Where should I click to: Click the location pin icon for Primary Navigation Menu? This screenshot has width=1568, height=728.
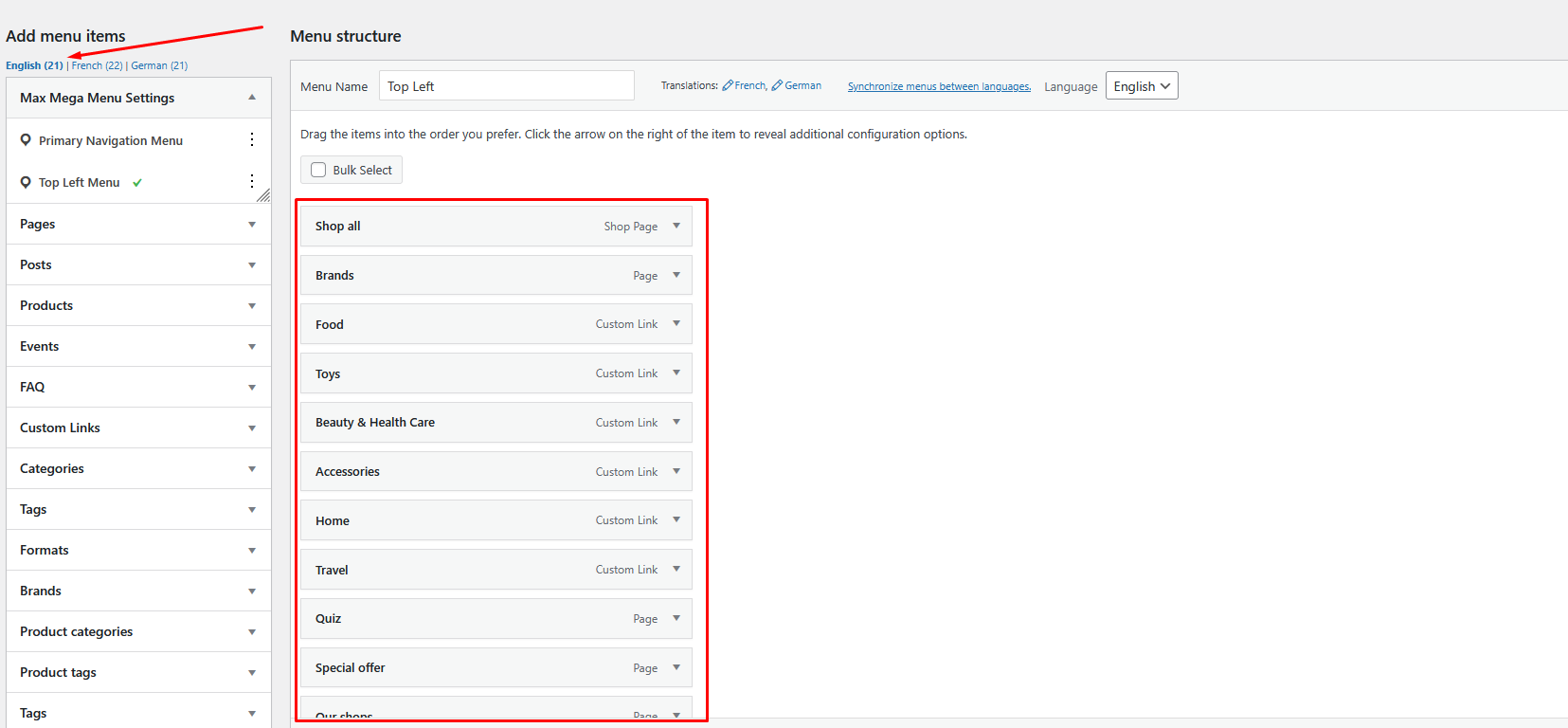26,140
